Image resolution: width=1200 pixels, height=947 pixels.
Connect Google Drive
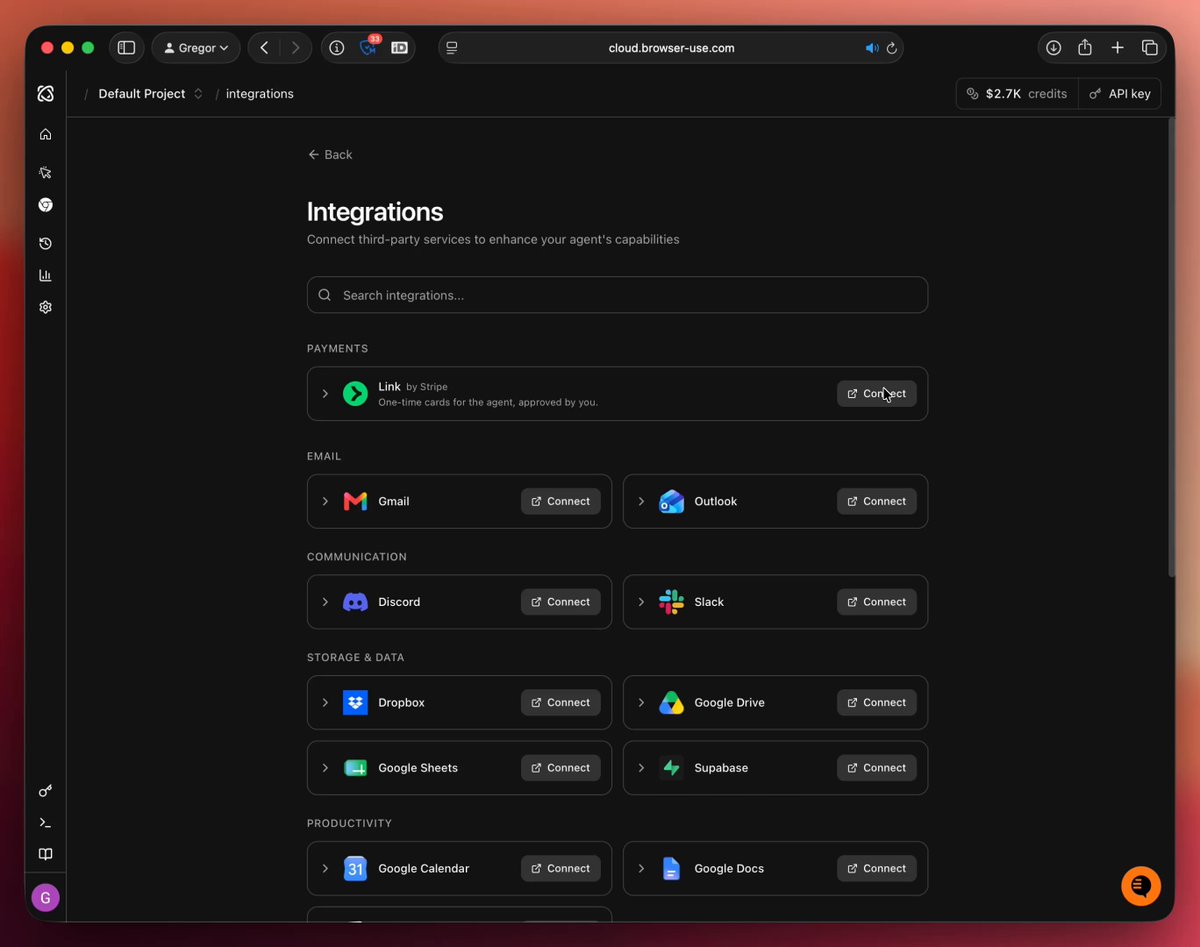pos(876,703)
